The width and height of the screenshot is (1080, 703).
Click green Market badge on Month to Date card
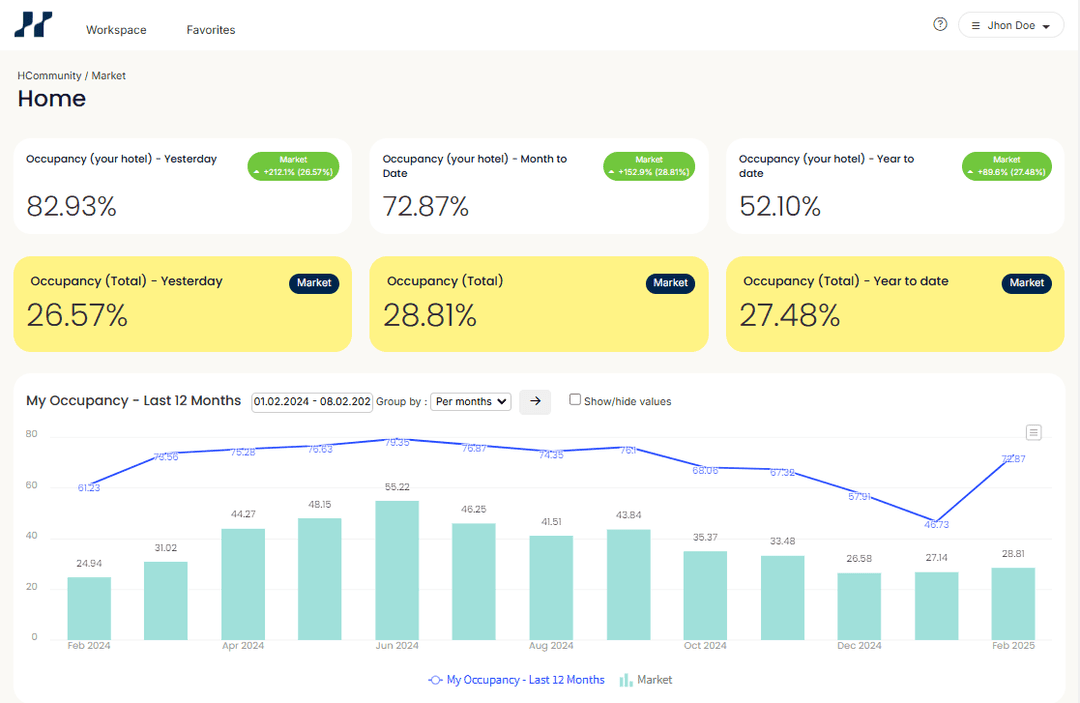coord(649,166)
